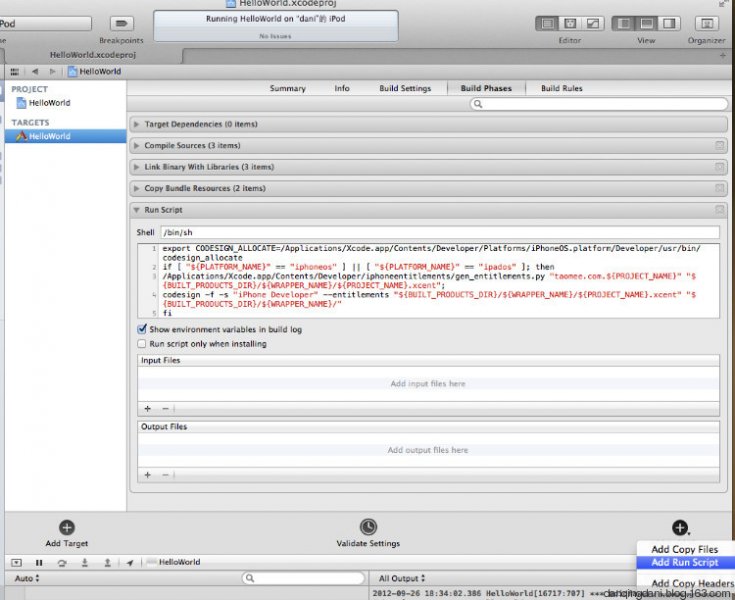Click Validate Settings button
This screenshot has height=600, width=735.
pyautogui.click(x=368, y=533)
